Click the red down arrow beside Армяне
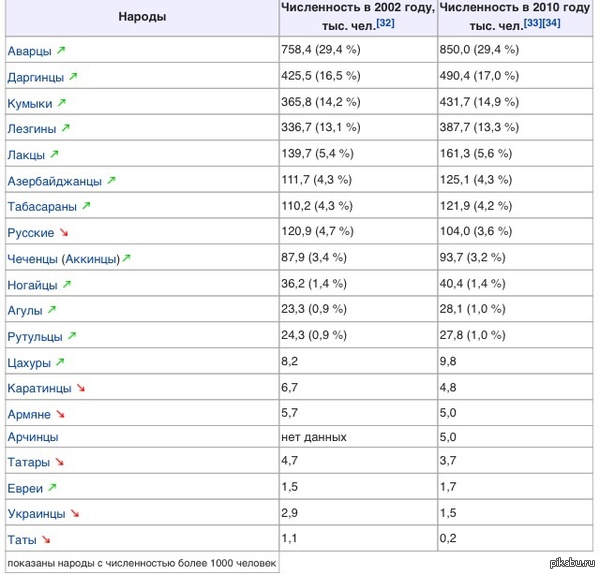 60,413
